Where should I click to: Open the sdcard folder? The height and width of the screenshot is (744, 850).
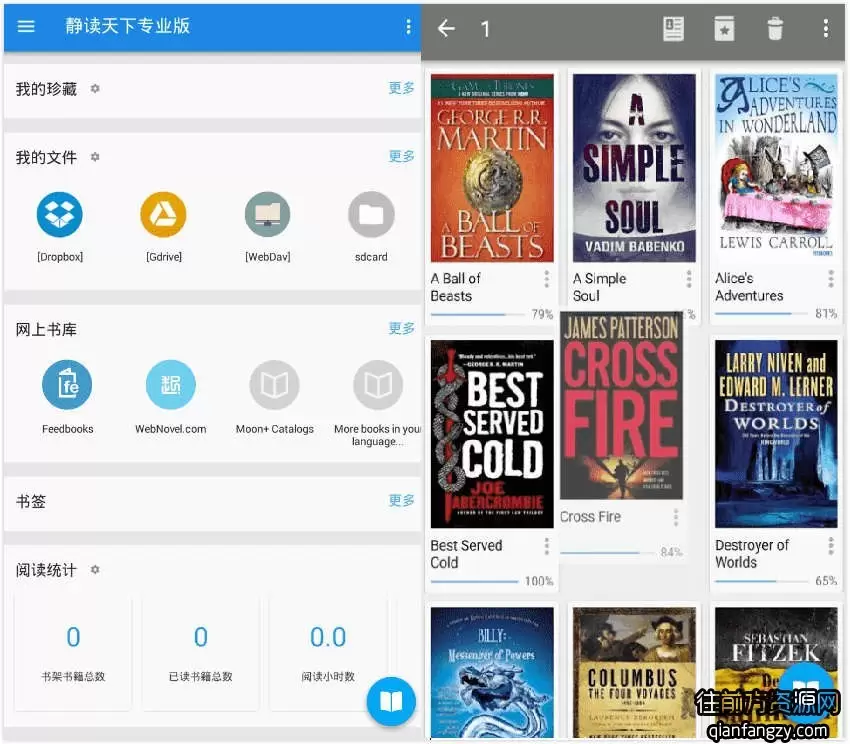coord(371,215)
